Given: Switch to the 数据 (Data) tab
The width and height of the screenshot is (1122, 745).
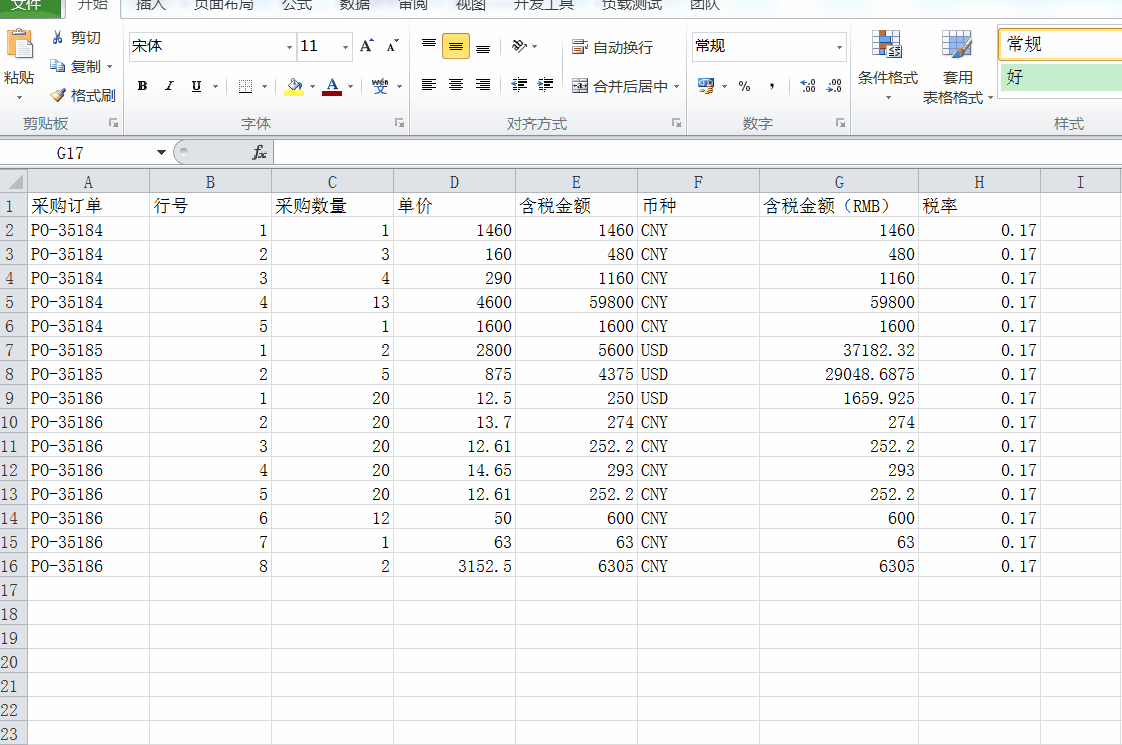Looking at the screenshot, I should [x=354, y=6].
